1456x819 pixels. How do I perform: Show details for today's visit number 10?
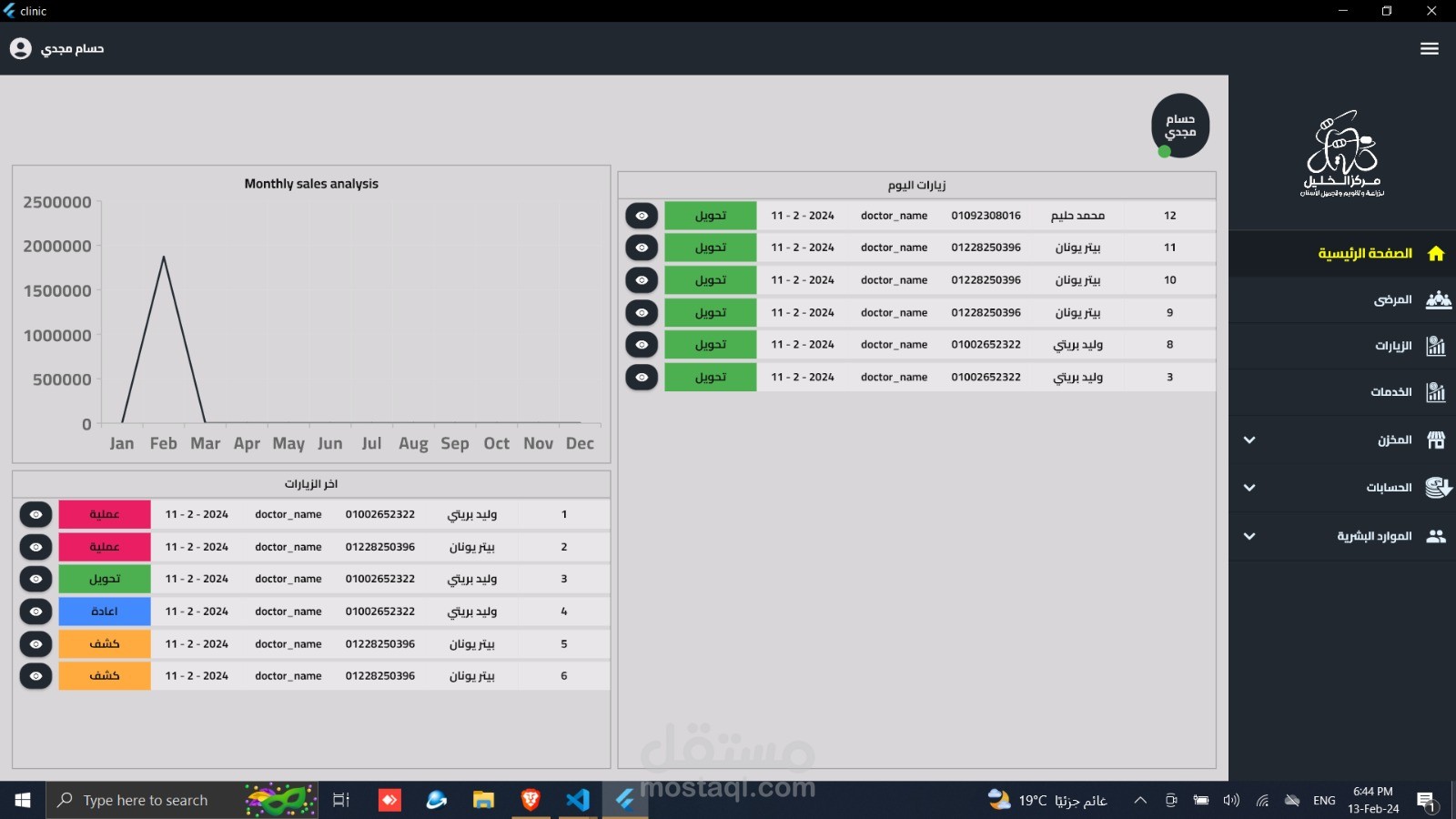point(642,280)
